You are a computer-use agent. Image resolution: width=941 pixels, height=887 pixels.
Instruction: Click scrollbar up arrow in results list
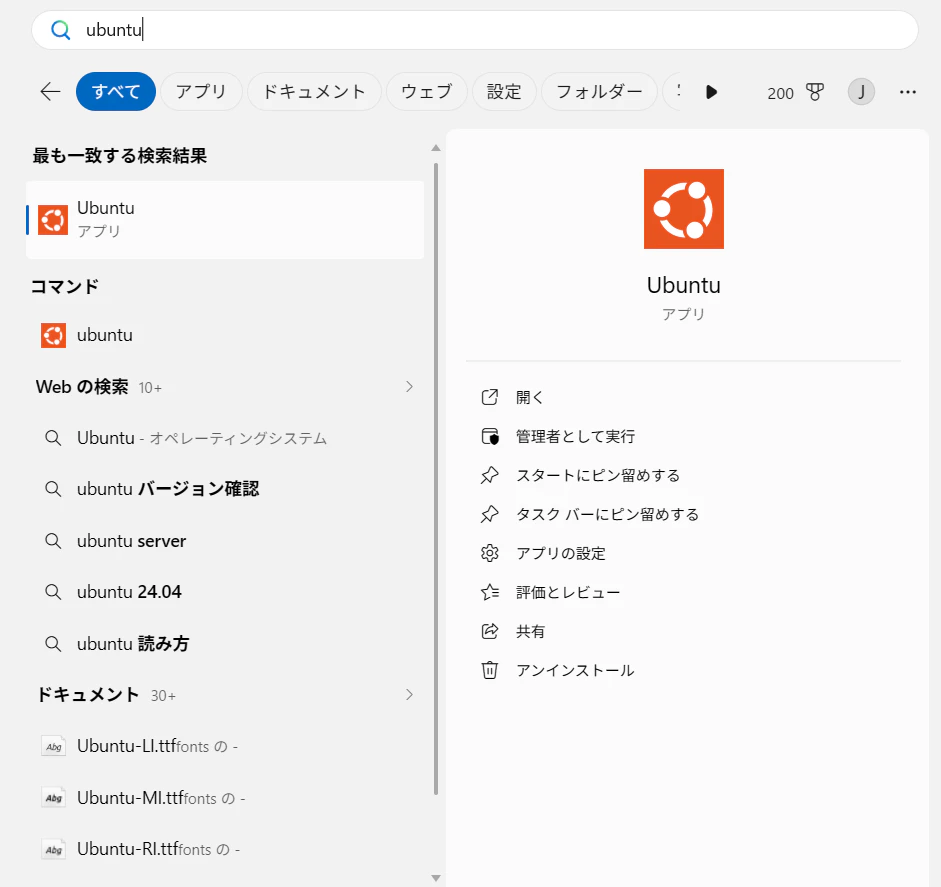pos(436,148)
